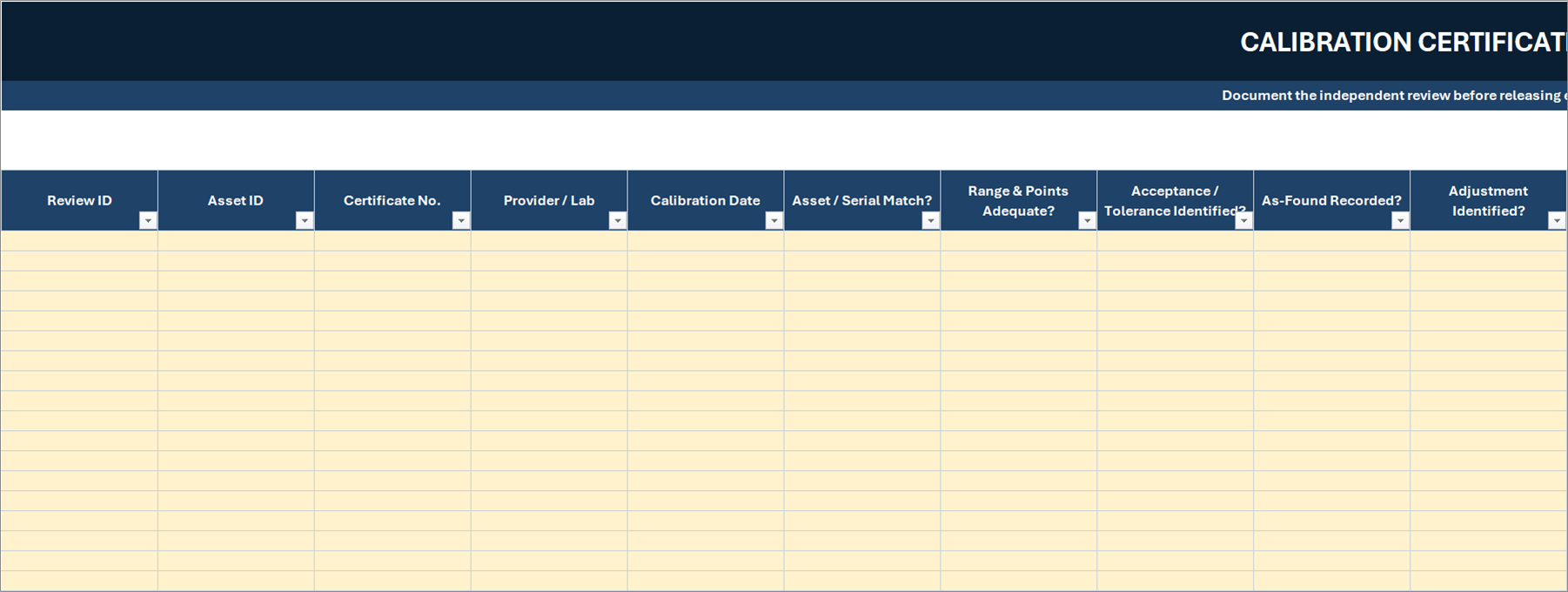The height and width of the screenshot is (592, 1568).
Task: Select the Range & Points Adequate? header text
Action: click(x=1018, y=201)
